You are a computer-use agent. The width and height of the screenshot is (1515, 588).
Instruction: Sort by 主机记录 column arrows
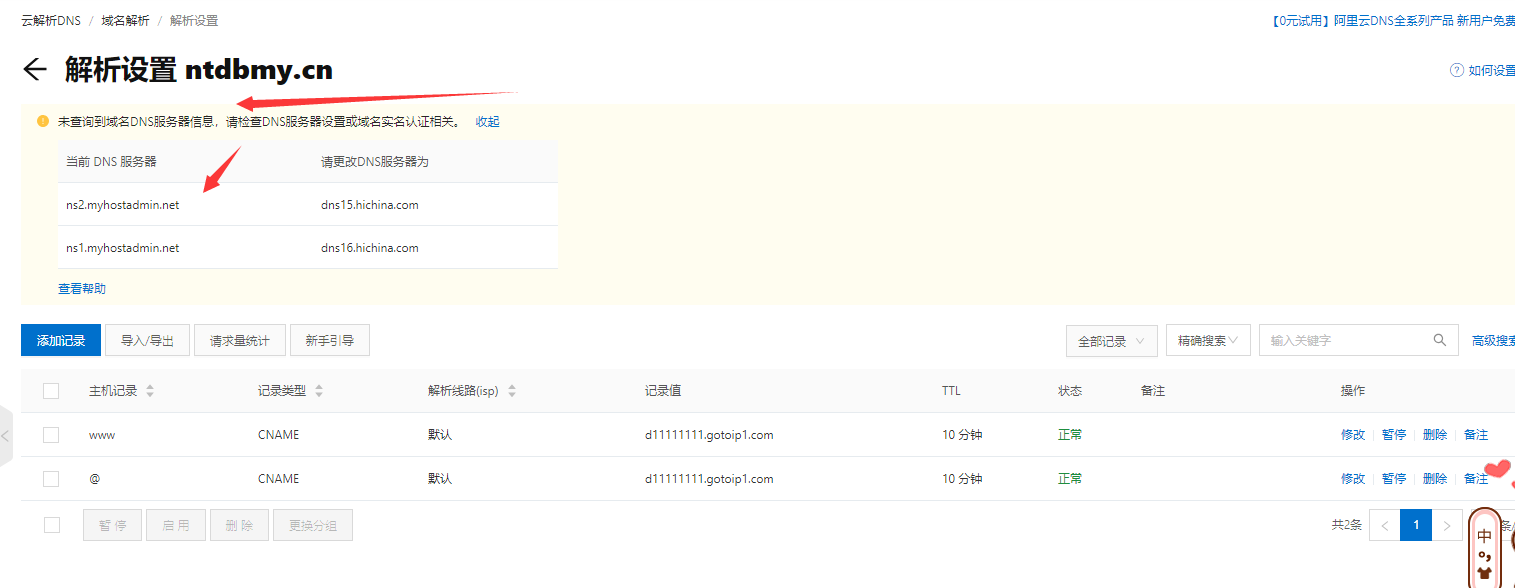coord(150,391)
